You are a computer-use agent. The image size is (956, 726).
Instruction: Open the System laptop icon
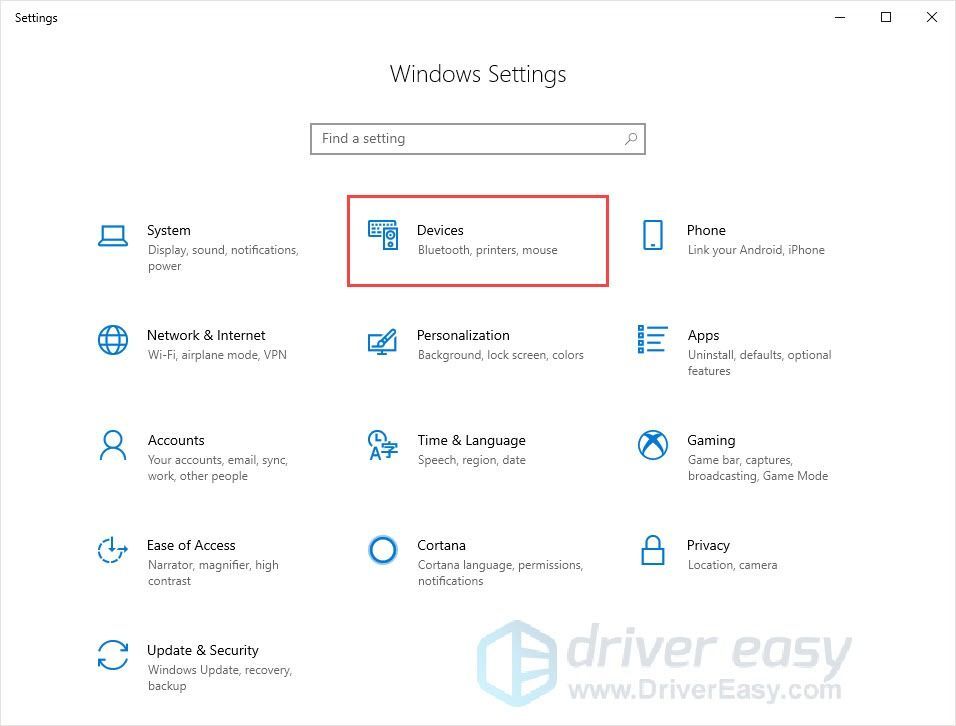(x=113, y=236)
